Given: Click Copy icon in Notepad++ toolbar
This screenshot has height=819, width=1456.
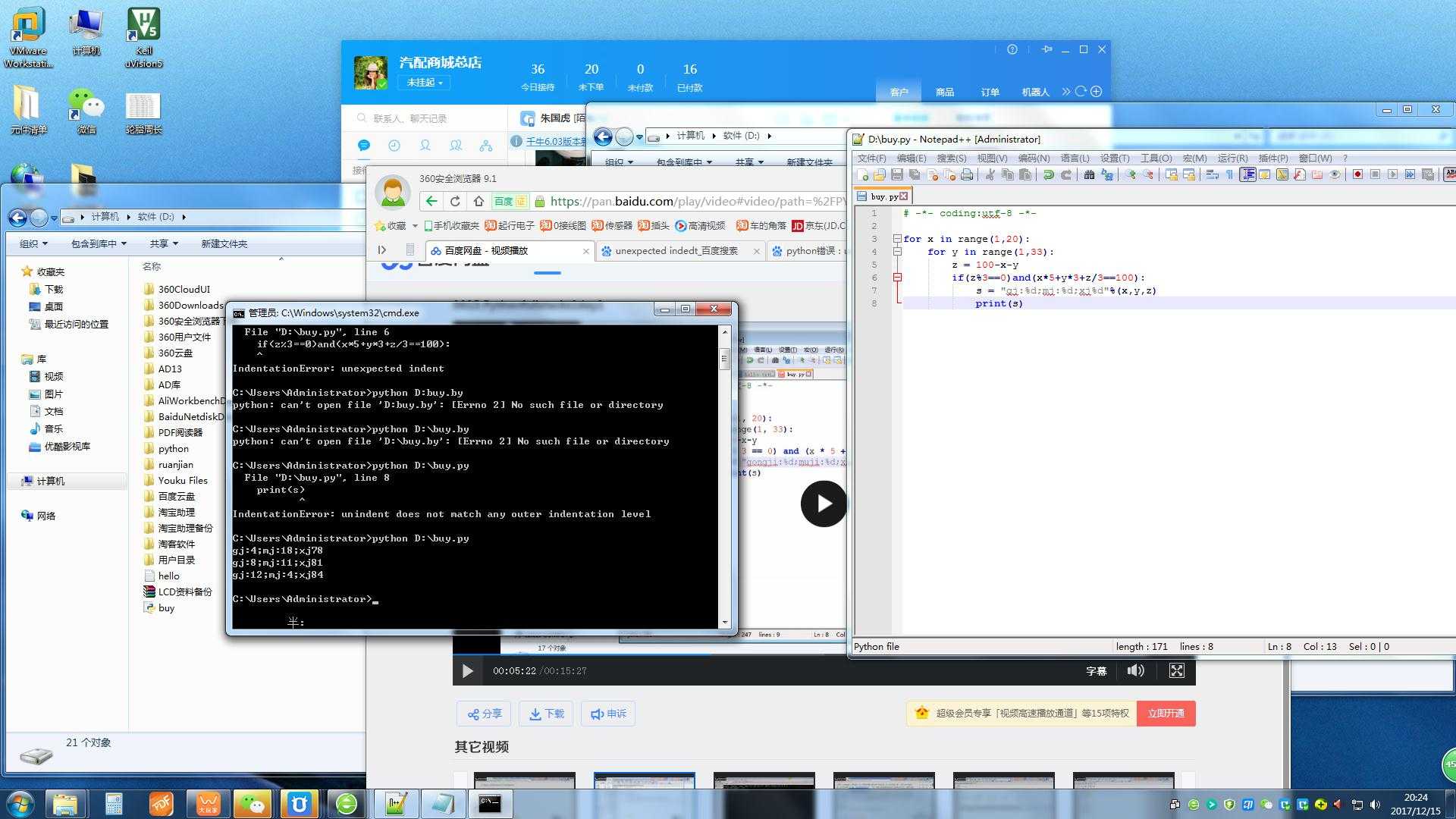Looking at the screenshot, I should (x=1008, y=174).
